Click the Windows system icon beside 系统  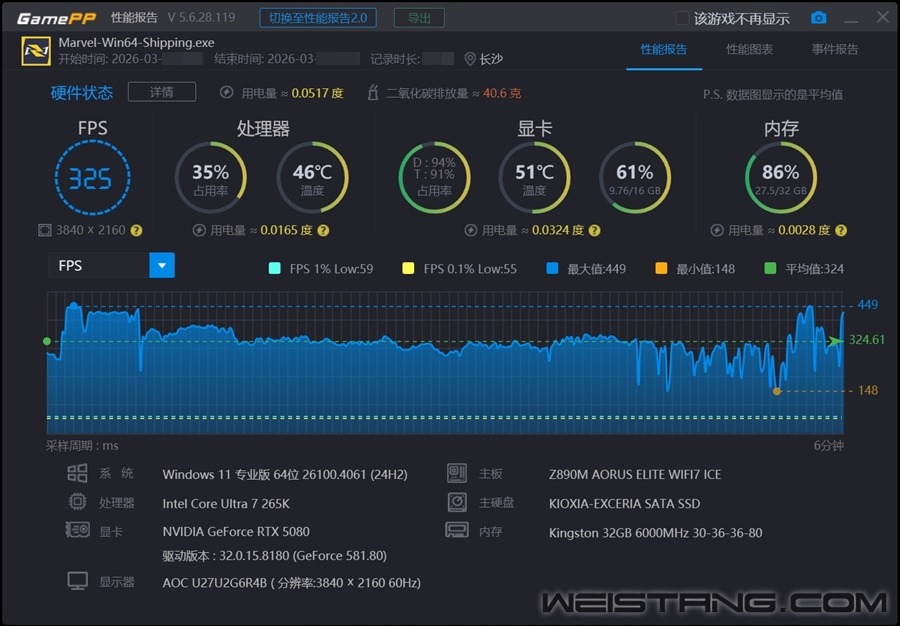[77, 473]
